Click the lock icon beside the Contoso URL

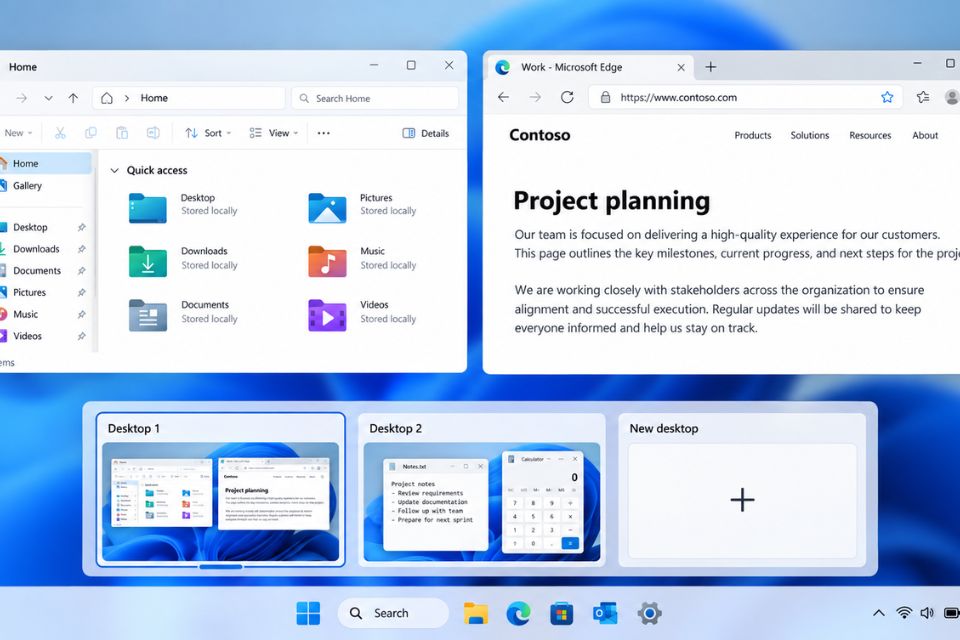(x=605, y=97)
